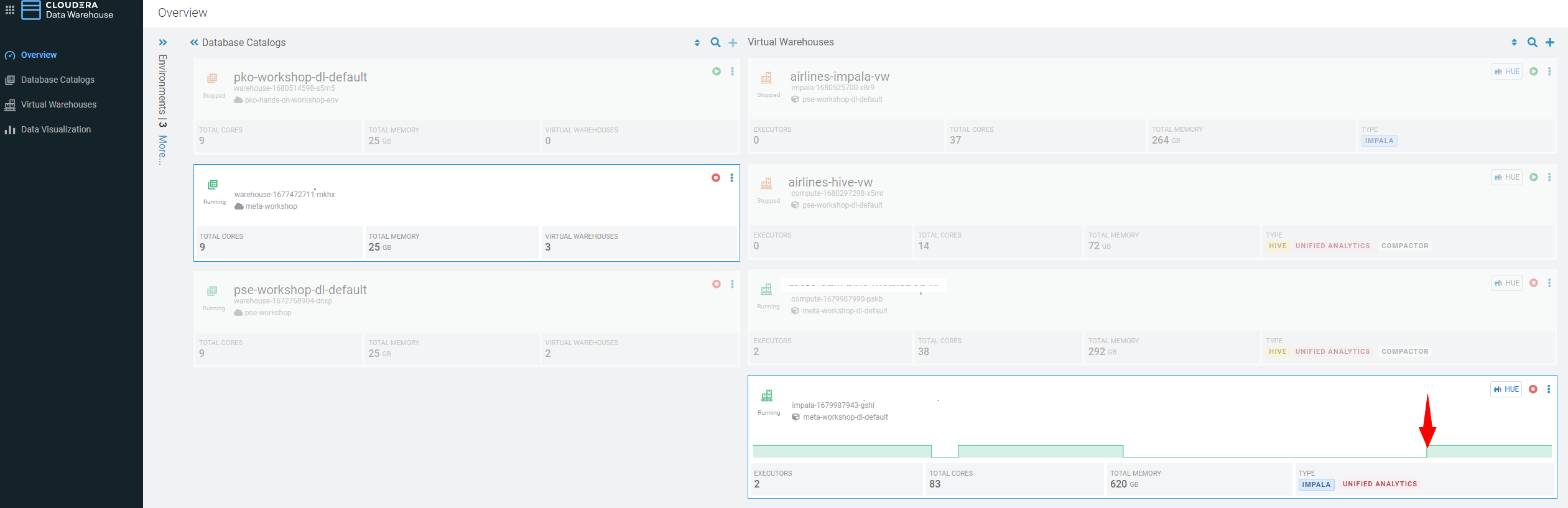This screenshot has width=1568, height=508.
Task: Open options menu for airlines-impala-vw
Action: coord(1549,72)
